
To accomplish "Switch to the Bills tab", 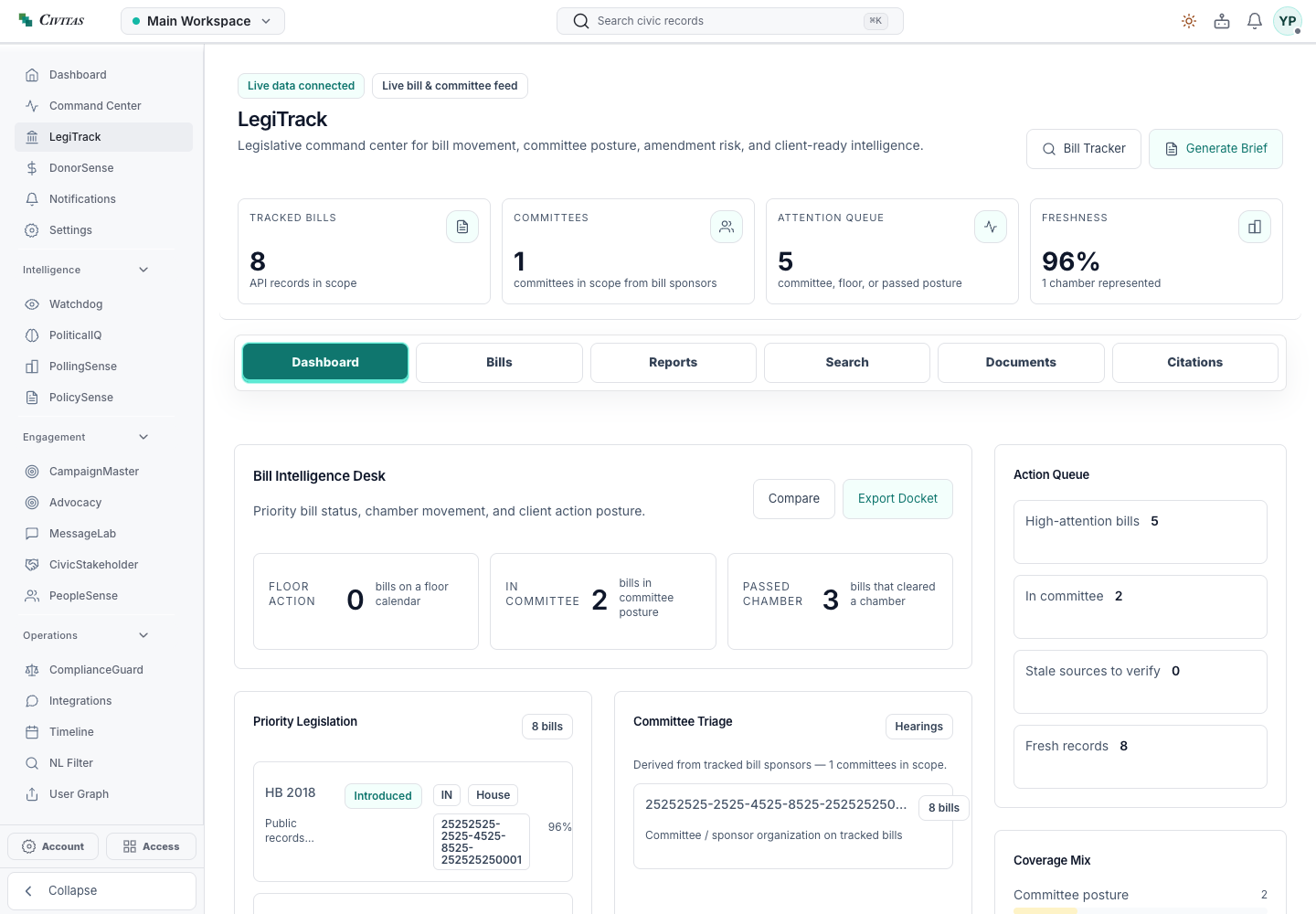I will (499, 363).
